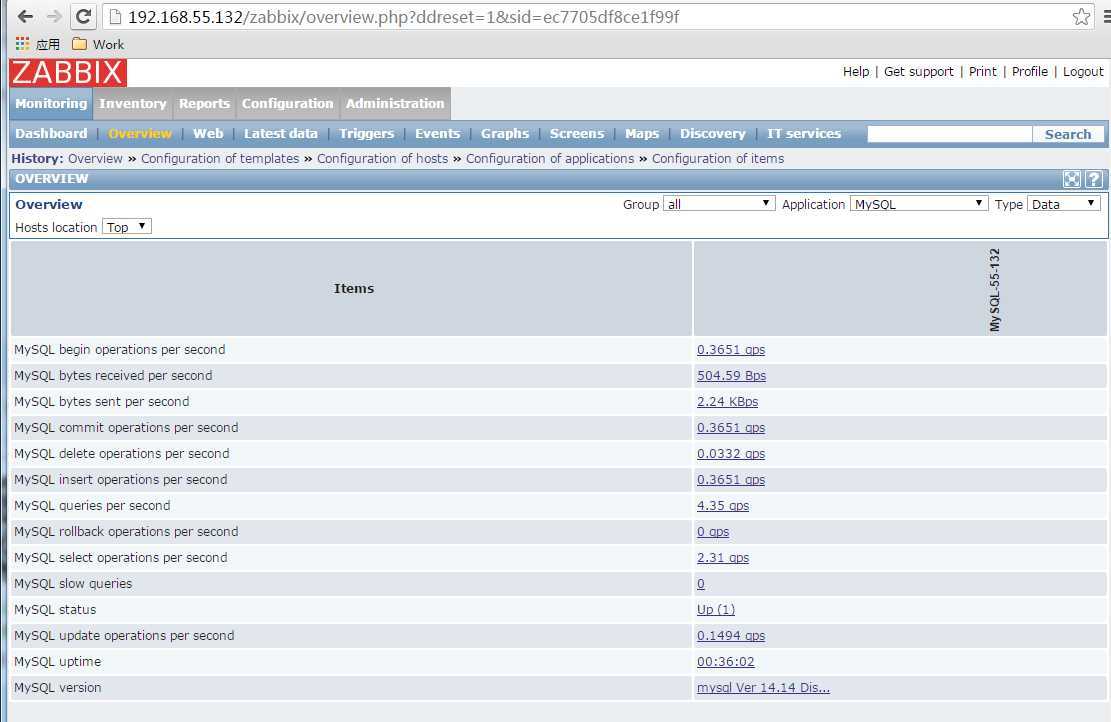Viewport: 1111px width, 722px height.
Task: Switch to the Administration main tab
Action: click(x=395, y=103)
